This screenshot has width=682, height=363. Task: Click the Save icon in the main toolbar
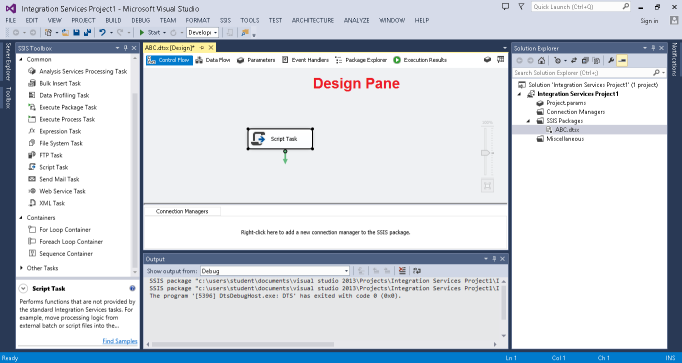[x=77, y=33]
